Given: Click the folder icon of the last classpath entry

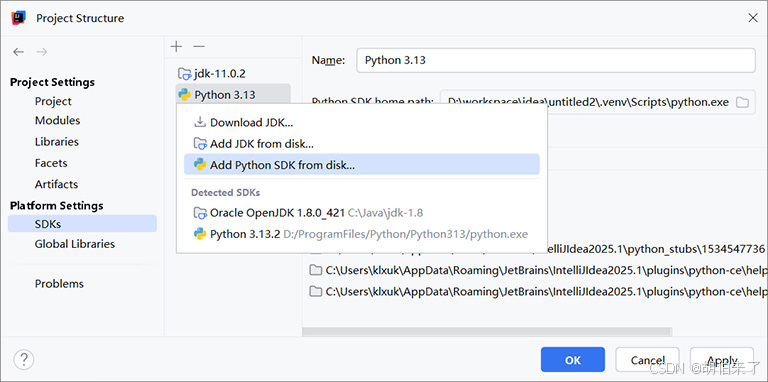Looking at the screenshot, I should pyautogui.click(x=316, y=292).
